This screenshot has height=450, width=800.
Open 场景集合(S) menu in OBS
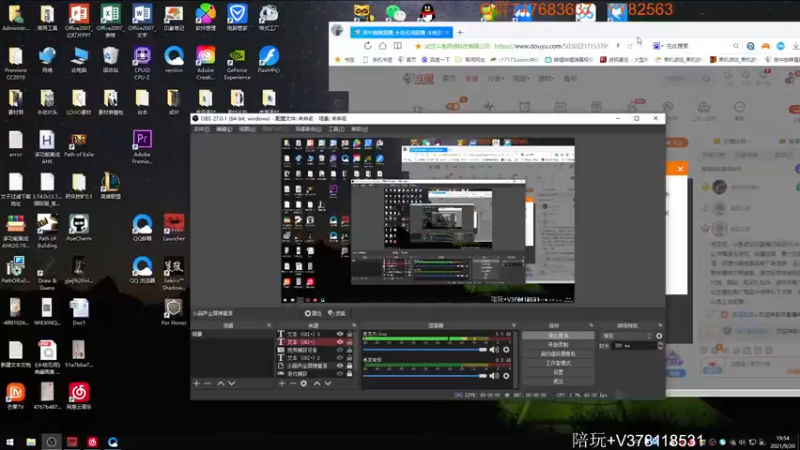[x=308, y=129]
